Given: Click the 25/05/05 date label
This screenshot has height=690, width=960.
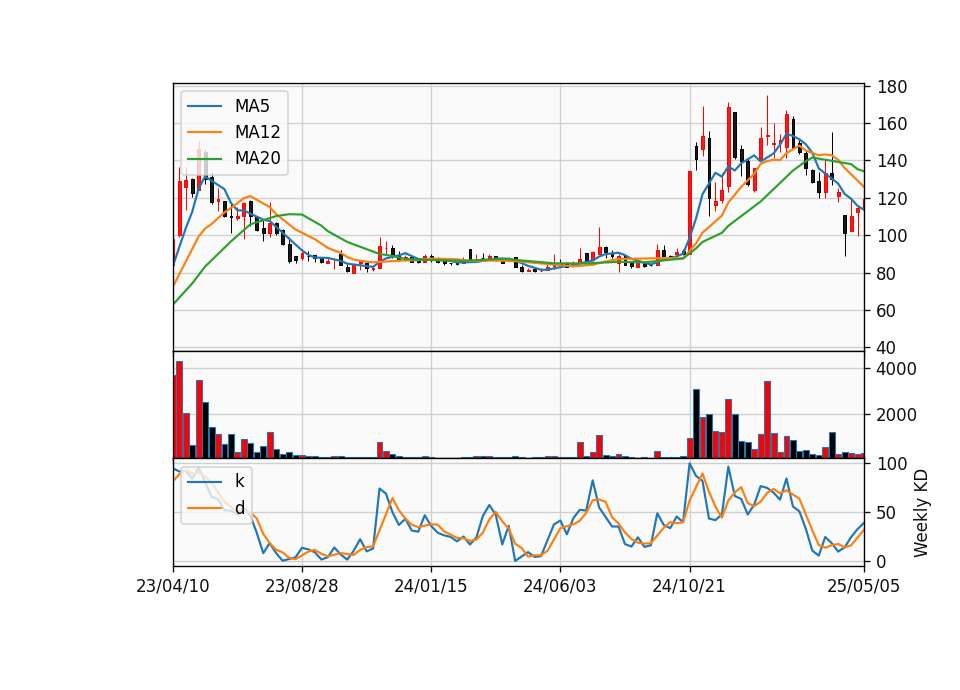Looking at the screenshot, I should click(864, 586).
